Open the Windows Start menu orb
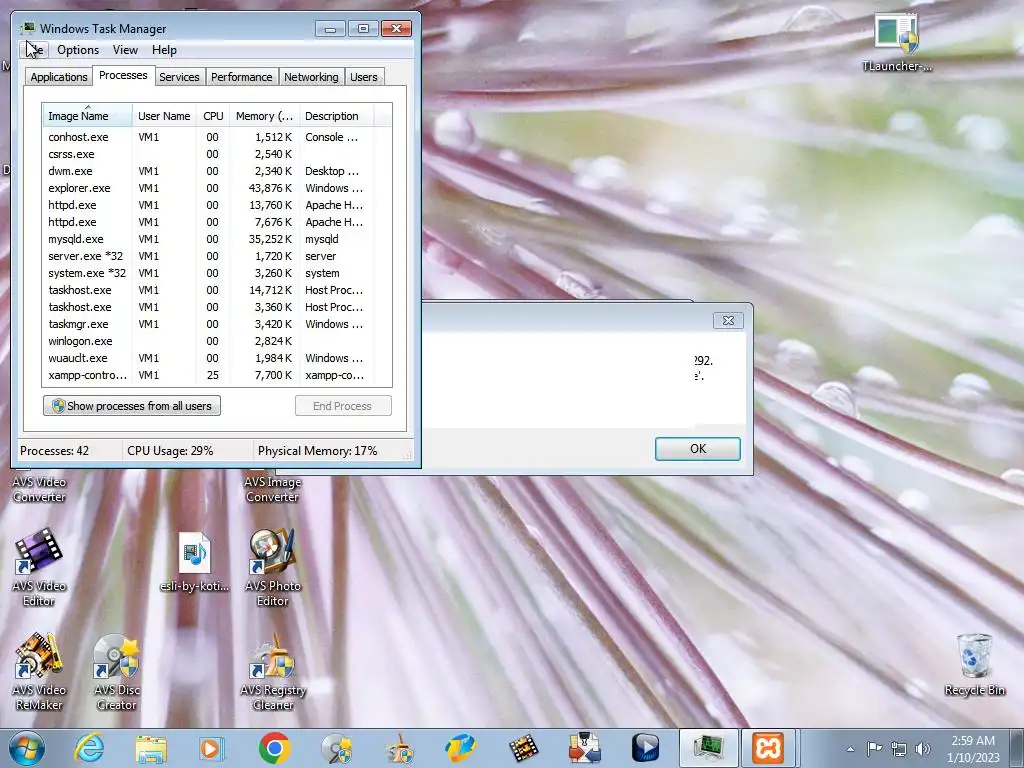The image size is (1024, 768). point(27,748)
